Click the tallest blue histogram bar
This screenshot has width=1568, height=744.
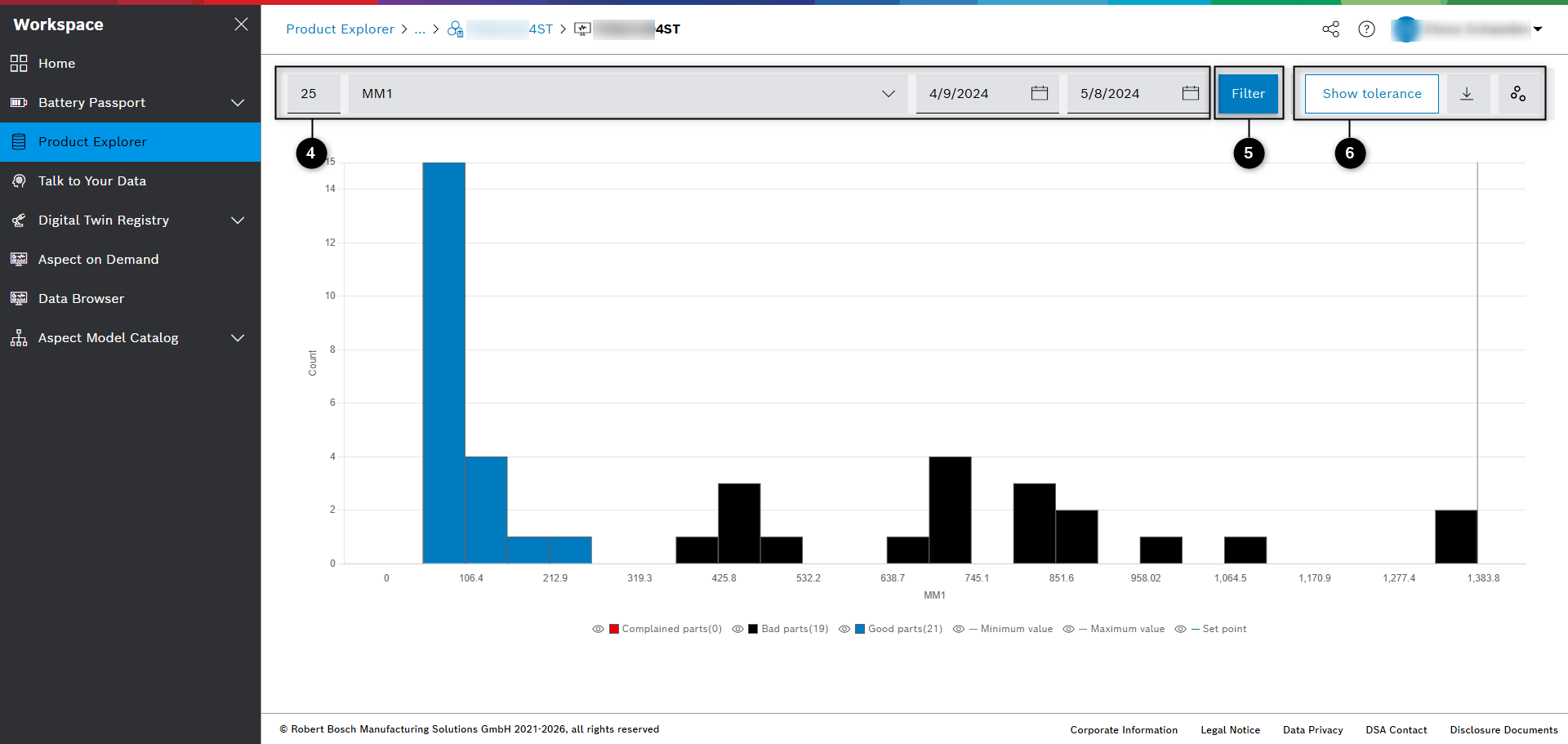click(443, 363)
